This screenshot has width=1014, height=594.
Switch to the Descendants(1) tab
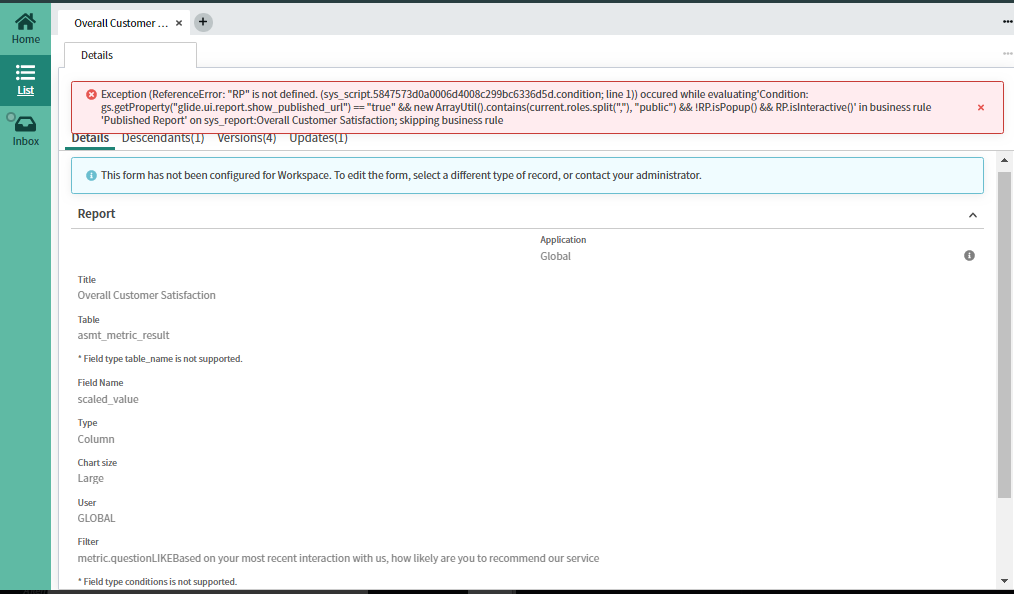click(x=164, y=137)
